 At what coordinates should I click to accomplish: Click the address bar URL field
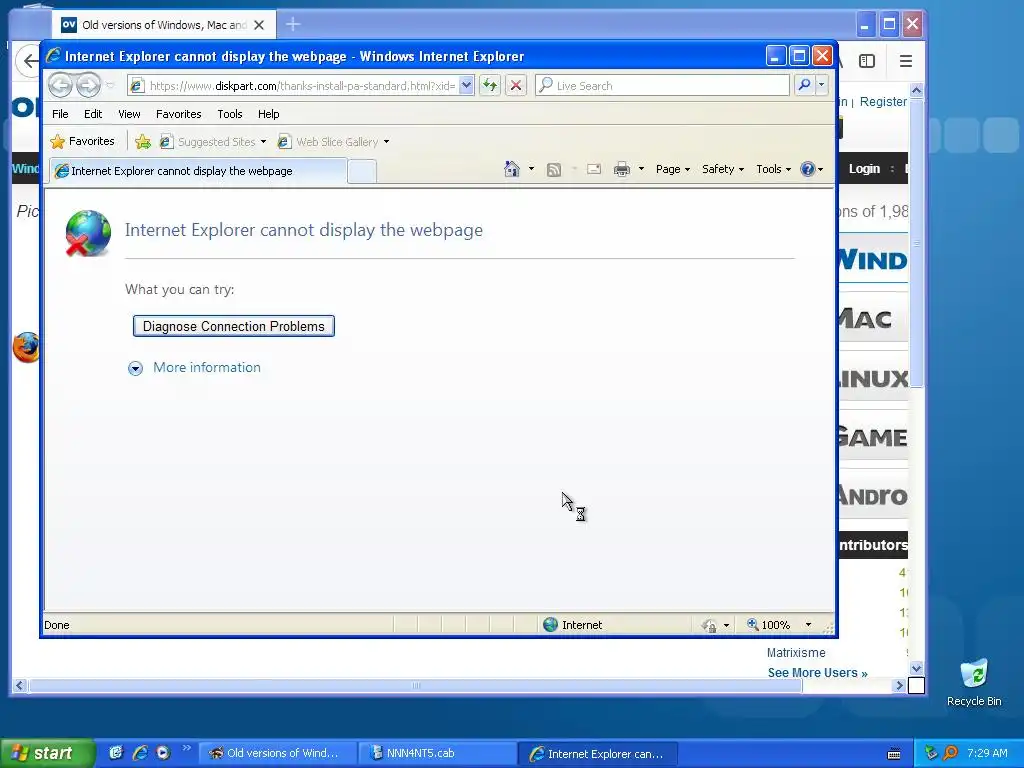(302, 85)
